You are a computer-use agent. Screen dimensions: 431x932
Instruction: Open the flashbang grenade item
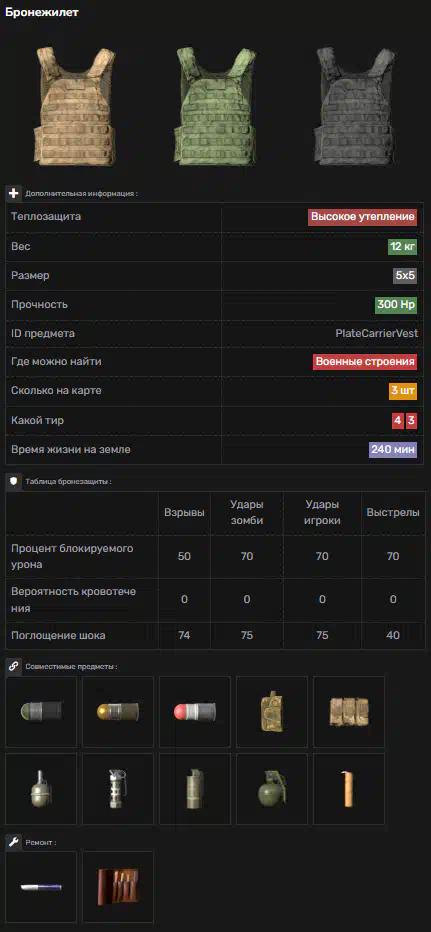pyautogui.click(x=118, y=789)
